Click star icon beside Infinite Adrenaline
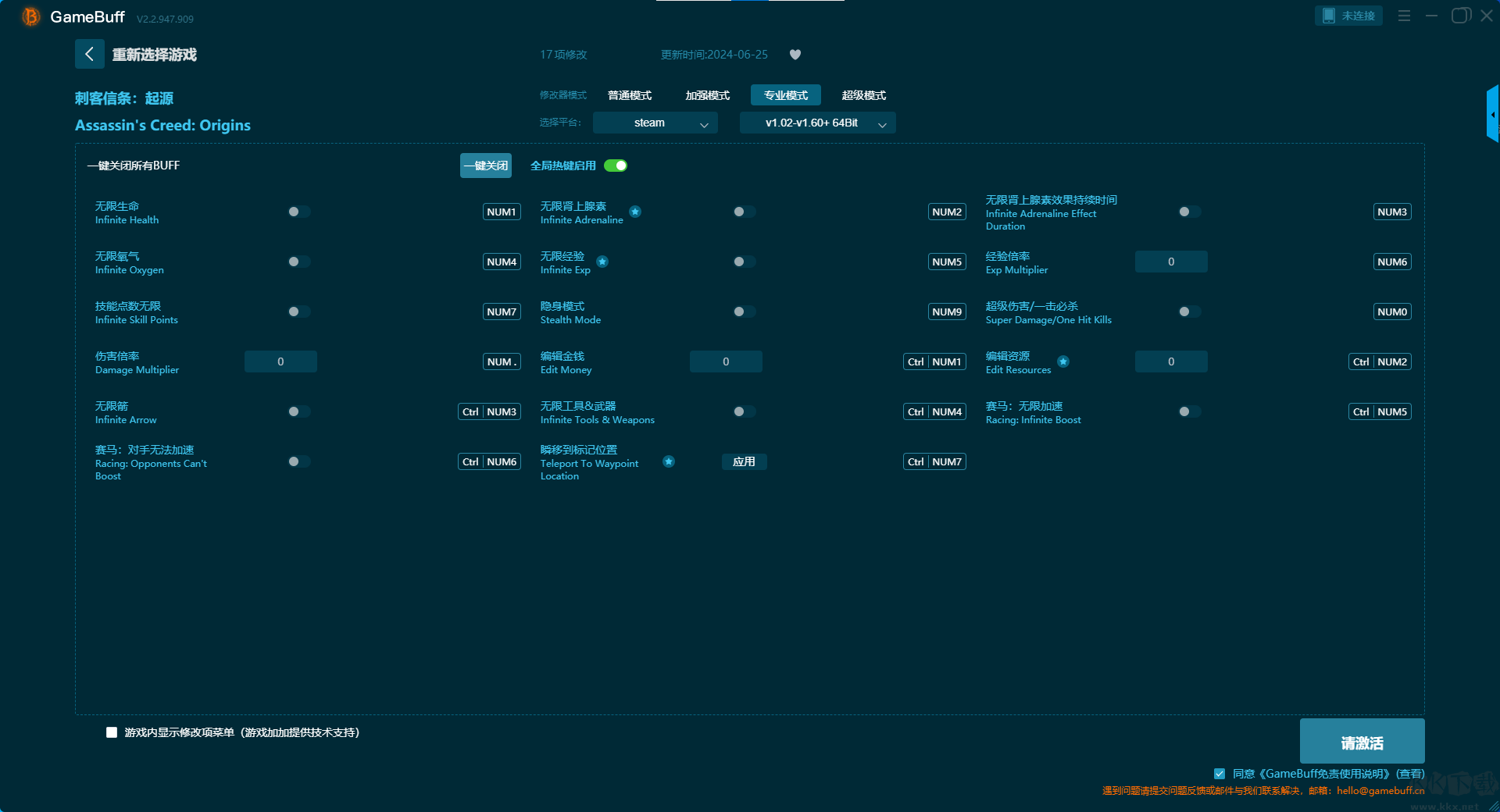Screen dimensions: 1500x812 (635, 212)
